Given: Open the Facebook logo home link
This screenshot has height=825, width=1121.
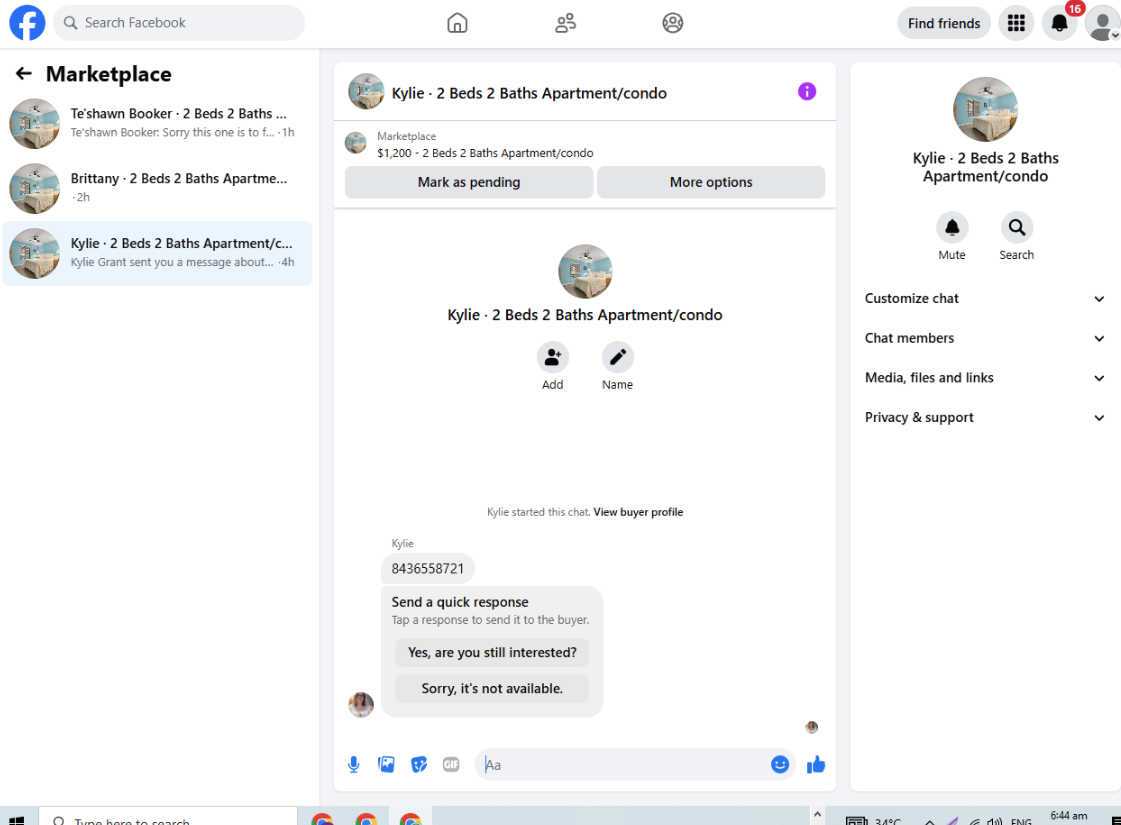Looking at the screenshot, I should point(27,23).
